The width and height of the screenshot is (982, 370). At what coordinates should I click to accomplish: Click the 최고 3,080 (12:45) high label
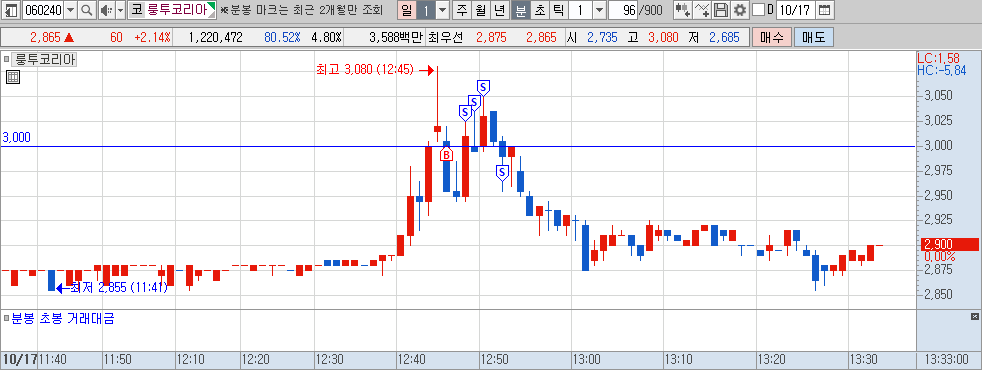point(365,70)
